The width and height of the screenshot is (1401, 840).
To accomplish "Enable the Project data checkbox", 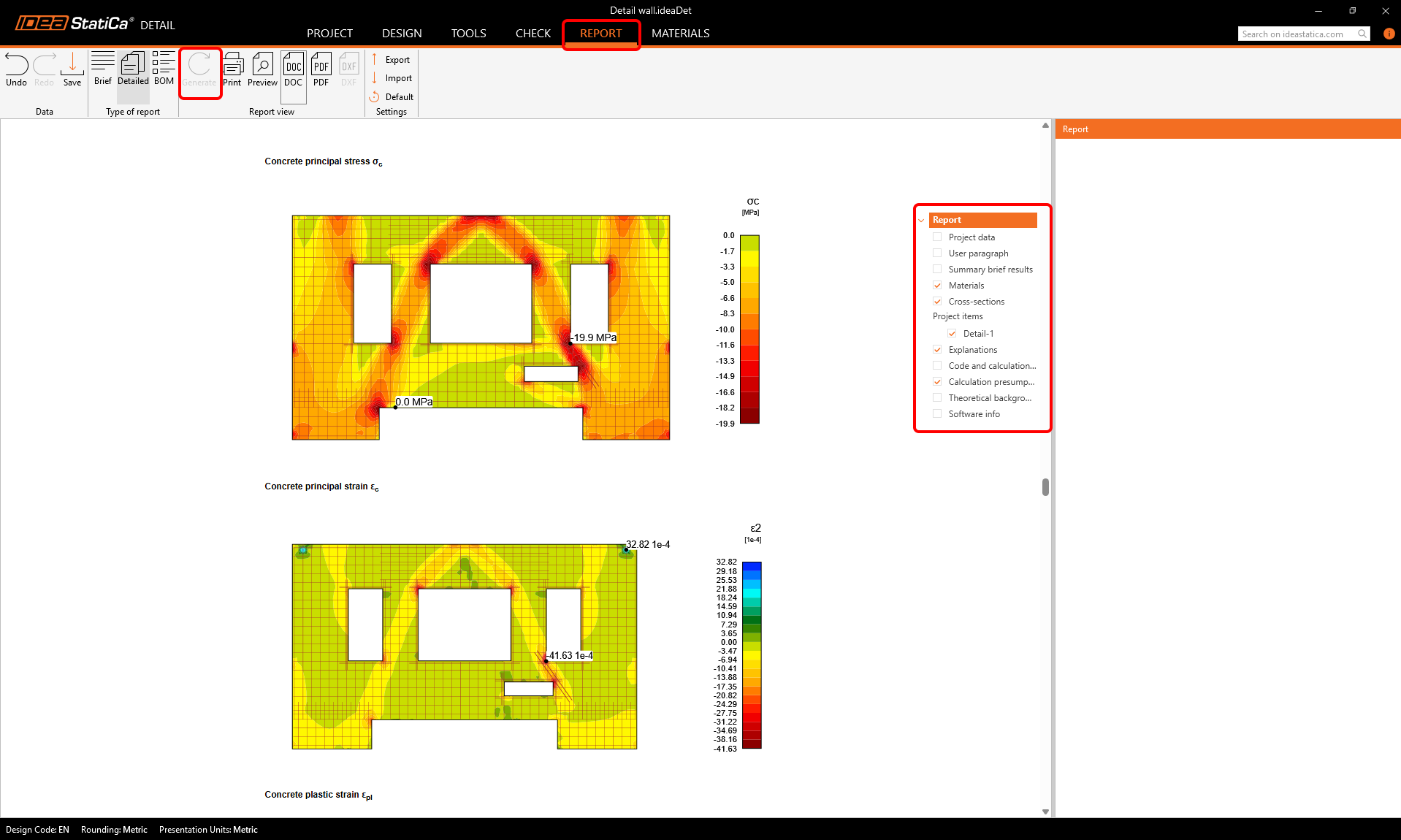I will (937, 237).
